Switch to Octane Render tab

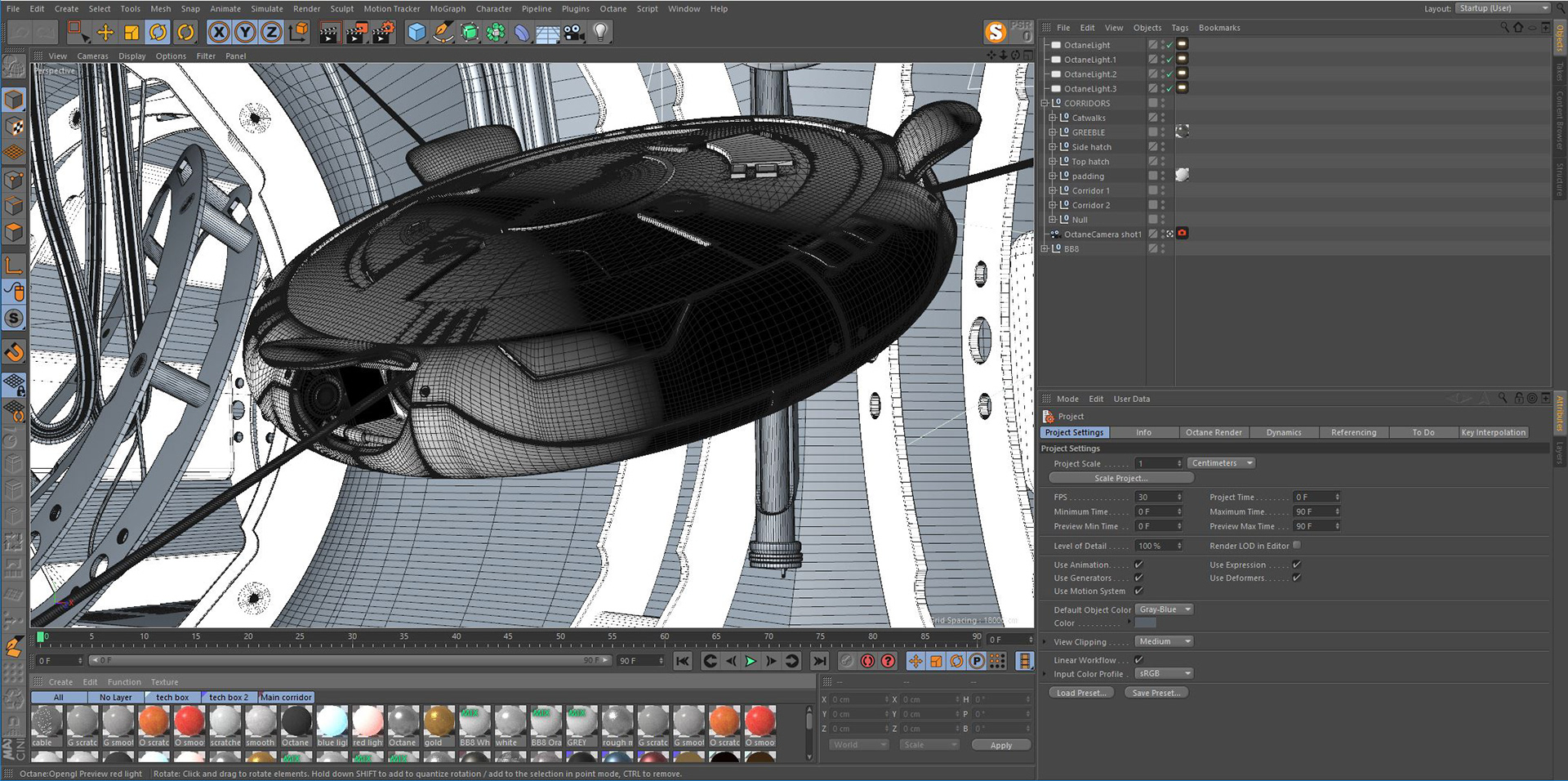(1214, 432)
